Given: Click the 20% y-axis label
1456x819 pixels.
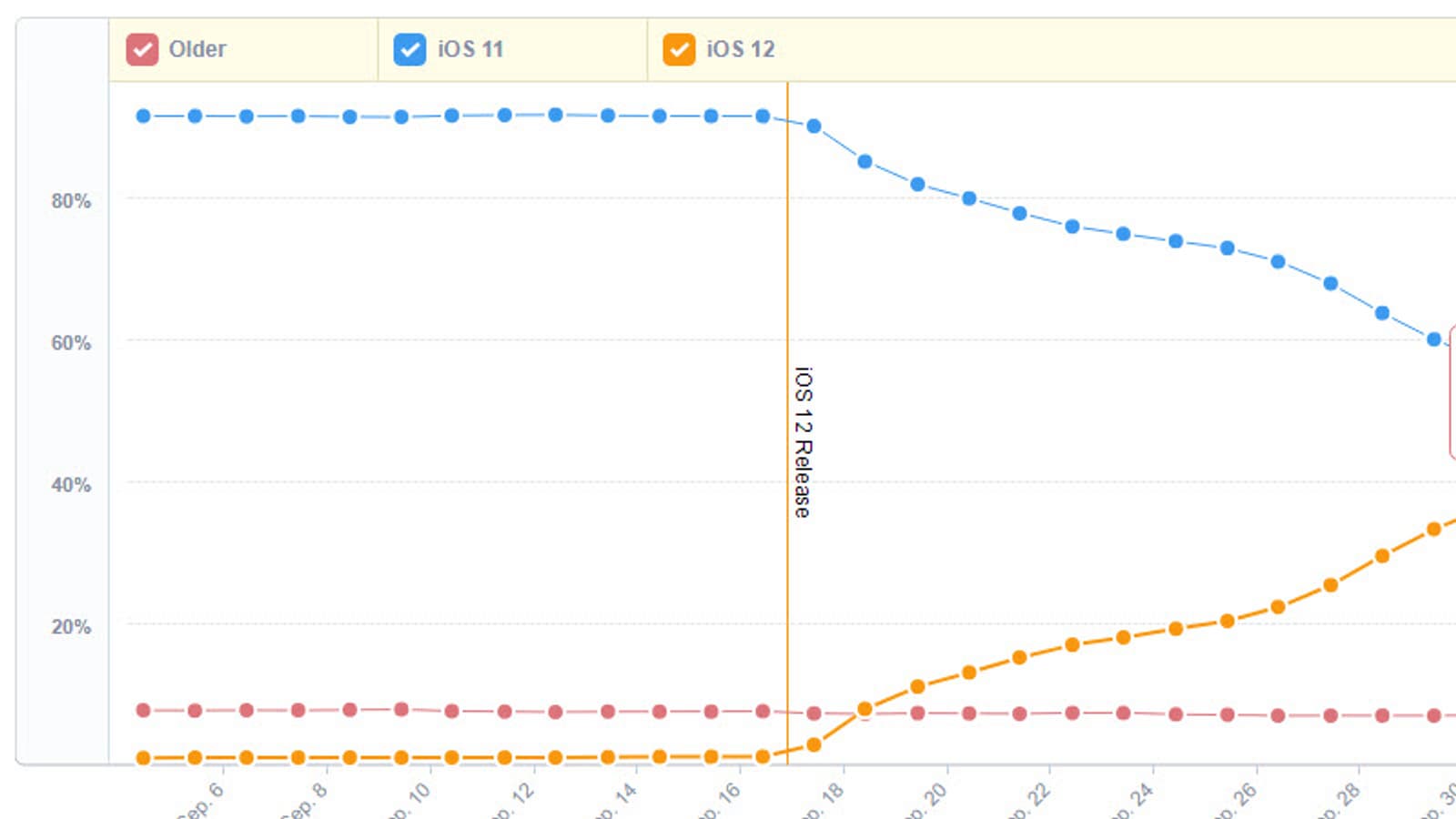Looking at the screenshot, I should click(x=71, y=627).
